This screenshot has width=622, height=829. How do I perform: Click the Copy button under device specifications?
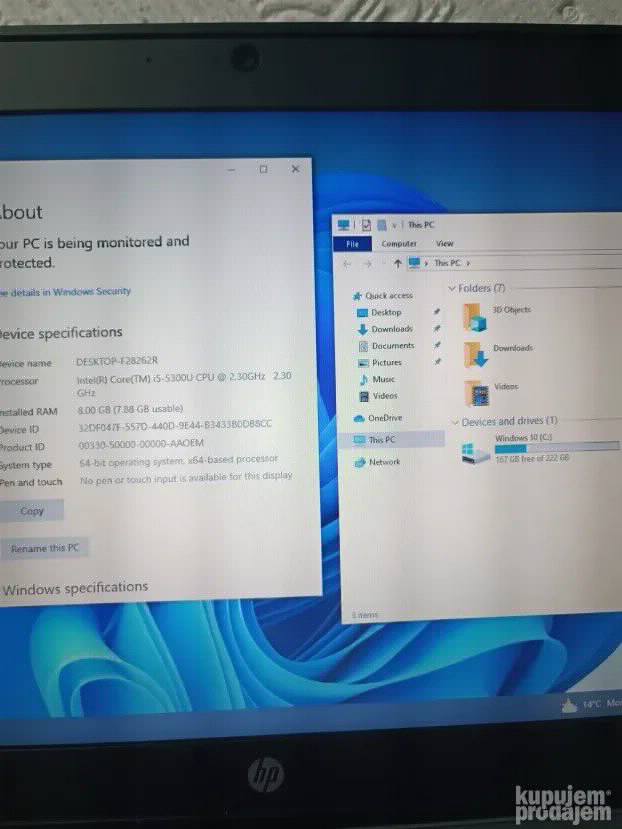(32, 511)
